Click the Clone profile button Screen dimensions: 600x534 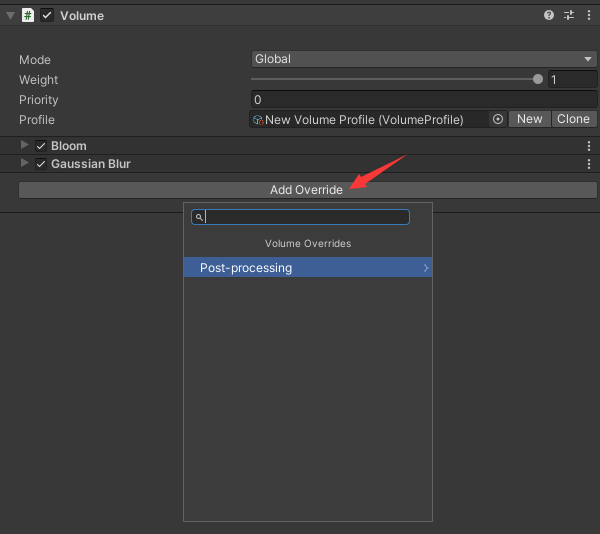click(573, 119)
